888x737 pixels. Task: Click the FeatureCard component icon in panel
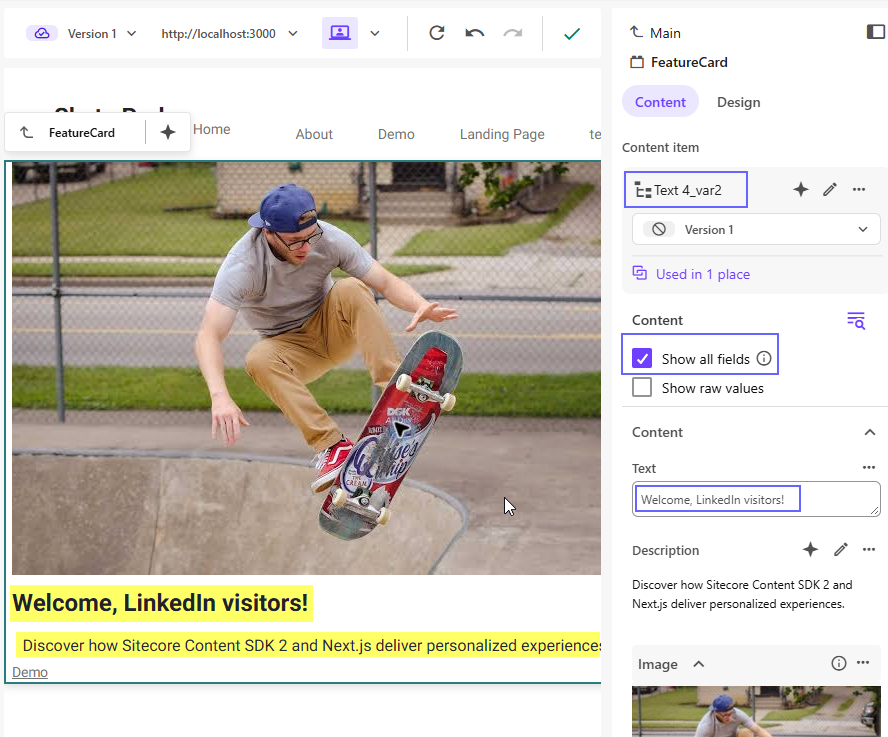[x=637, y=62]
